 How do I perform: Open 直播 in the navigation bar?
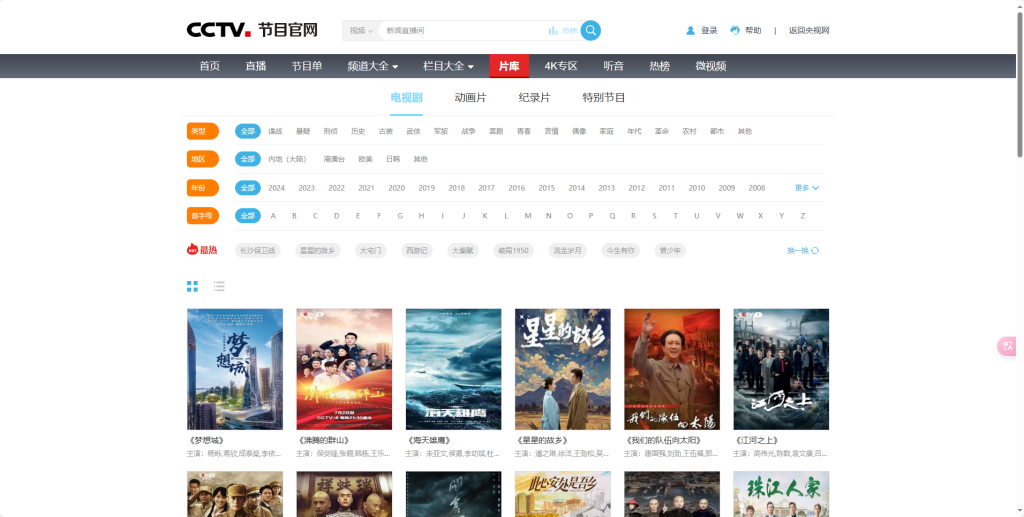click(x=255, y=66)
